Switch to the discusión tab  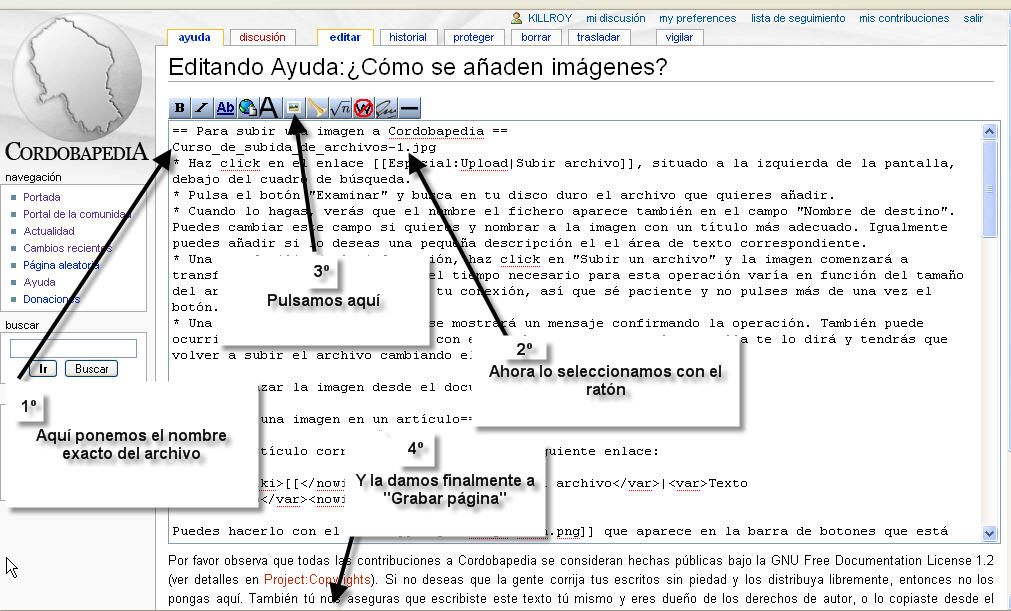pos(262,37)
